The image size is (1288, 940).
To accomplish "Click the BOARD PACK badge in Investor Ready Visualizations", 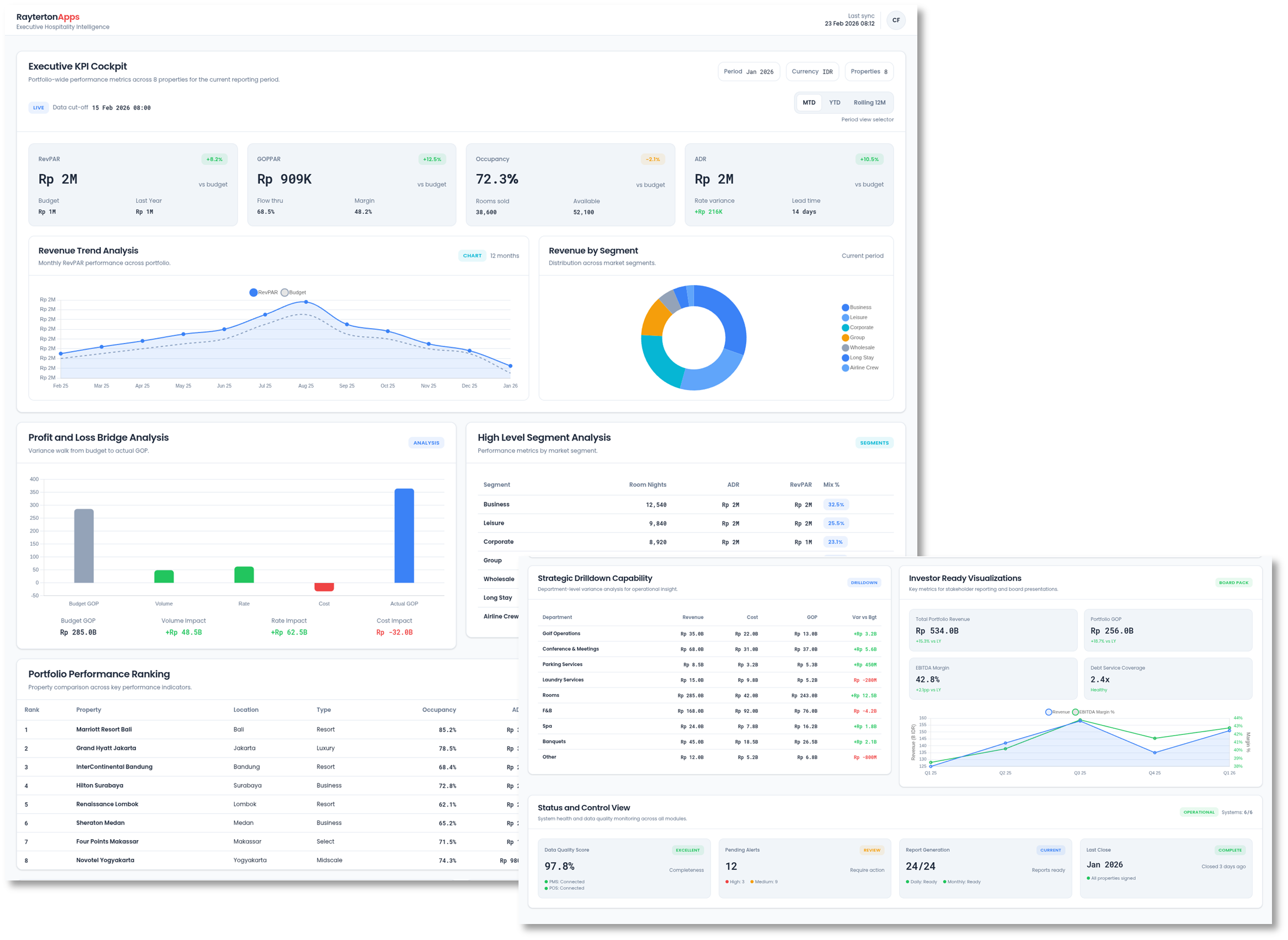I will (x=1234, y=582).
